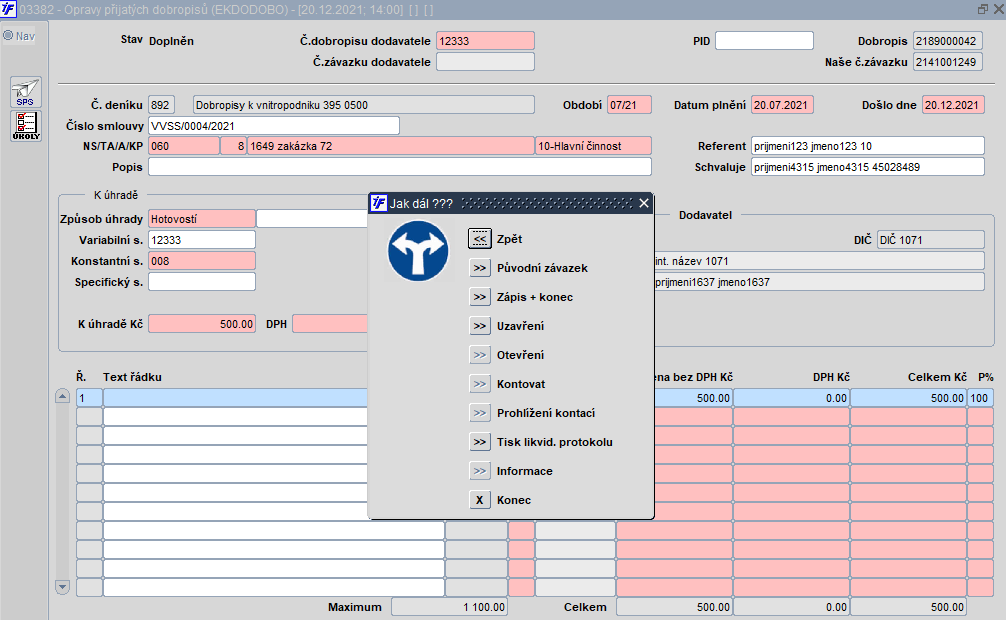Click Tisk likvid. protokolu arrow button
This screenshot has width=1006, height=620.
tap(480, 442)
